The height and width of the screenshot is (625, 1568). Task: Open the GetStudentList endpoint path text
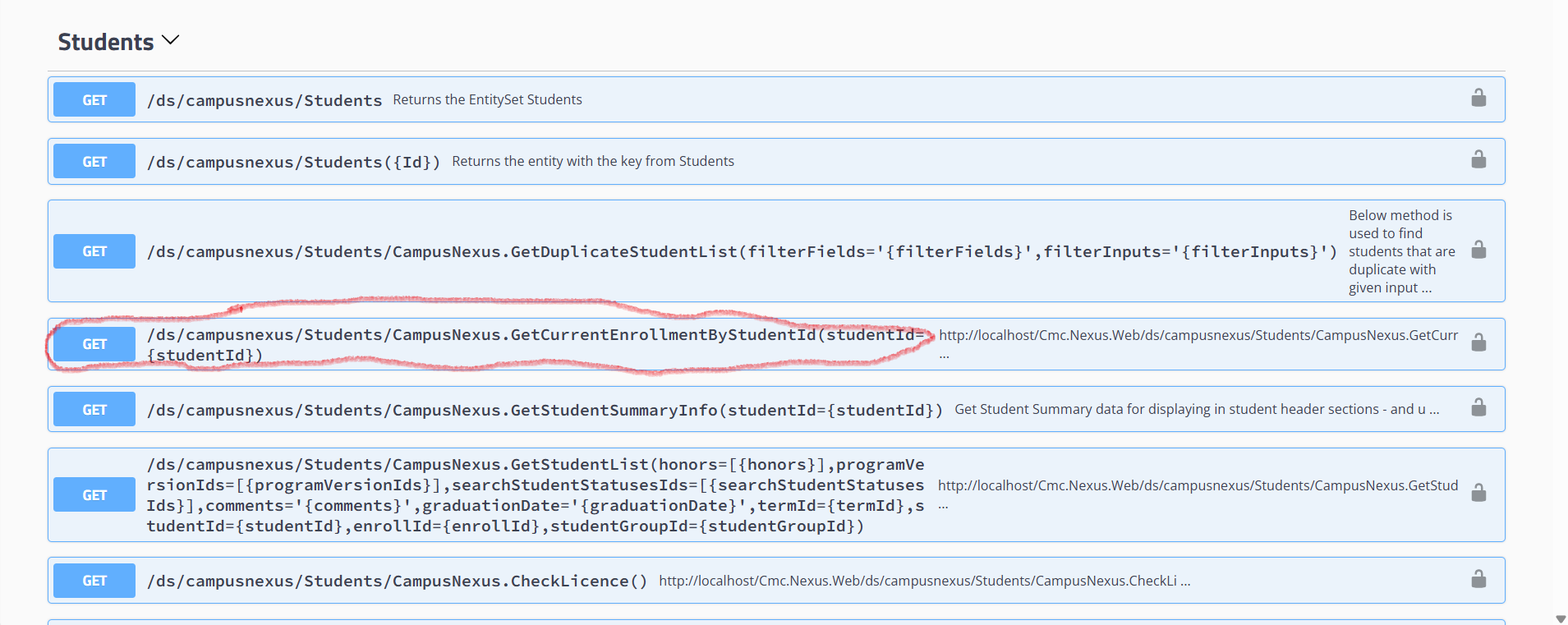(x=536, y=495)
